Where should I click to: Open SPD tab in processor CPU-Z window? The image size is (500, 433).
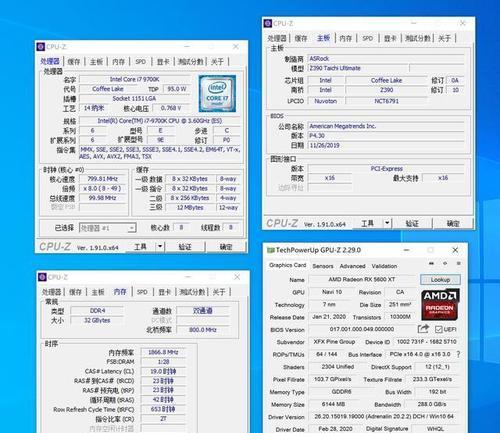click(x=141, y=62)
